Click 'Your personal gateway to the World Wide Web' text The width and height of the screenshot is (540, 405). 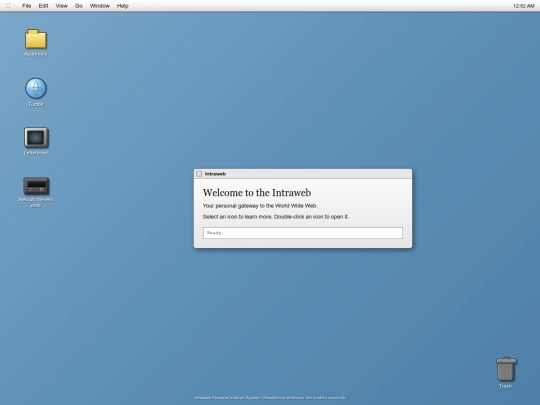260,206
